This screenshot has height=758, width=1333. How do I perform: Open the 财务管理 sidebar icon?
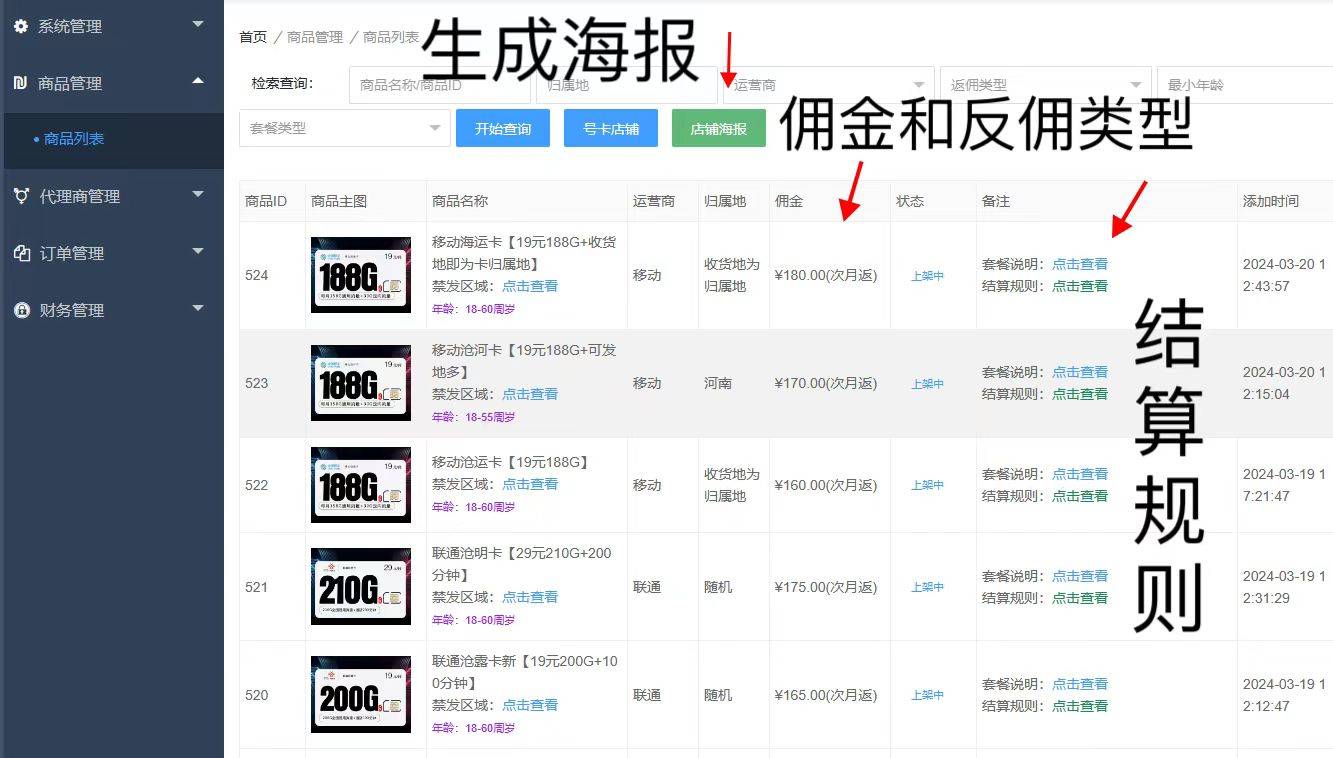[x=20, y=310]
